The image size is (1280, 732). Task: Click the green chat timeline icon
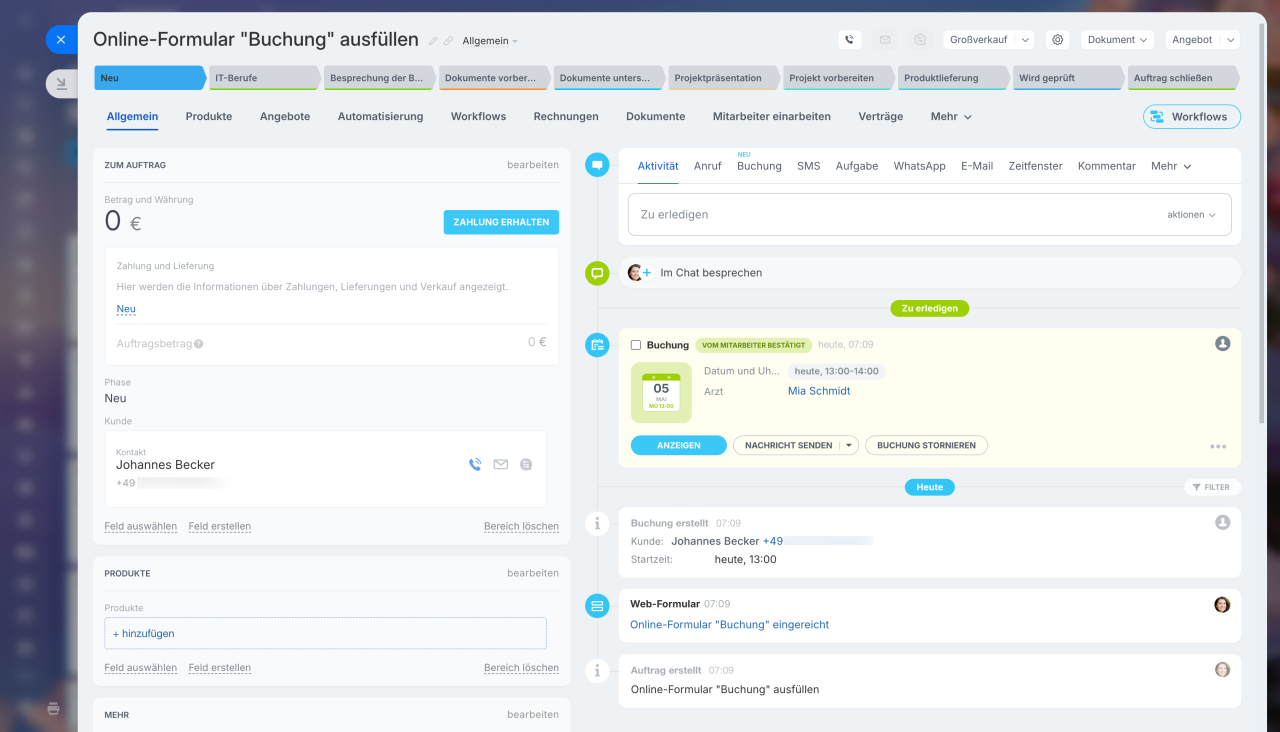coord(597,273)
